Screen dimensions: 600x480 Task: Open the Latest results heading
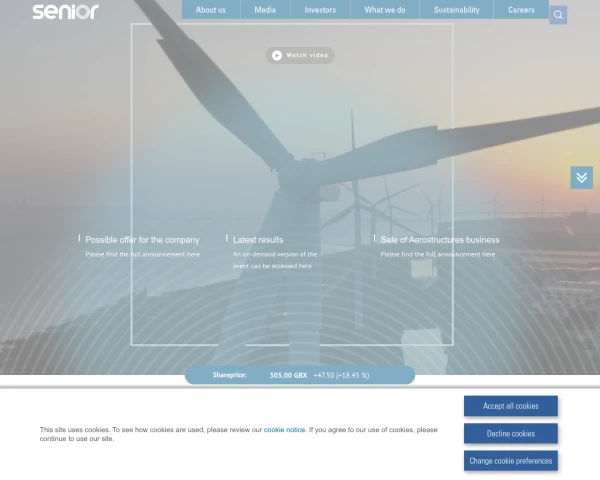(258, 240)
